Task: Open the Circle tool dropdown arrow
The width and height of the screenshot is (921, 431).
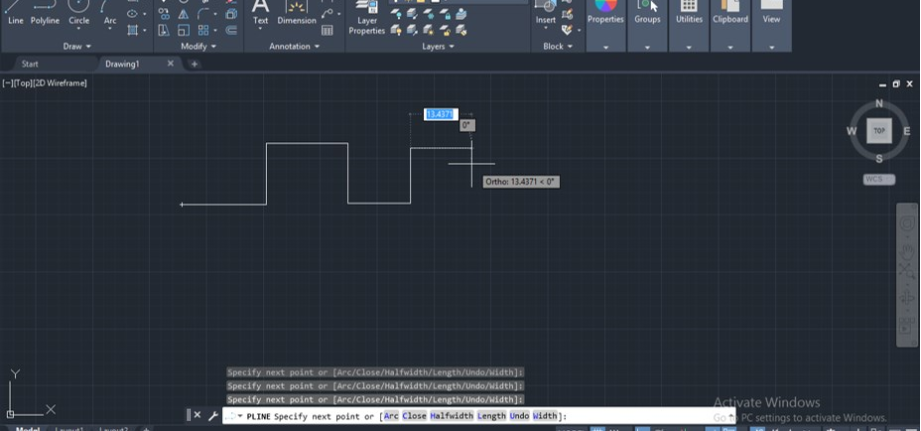Action: pos(79,28)
